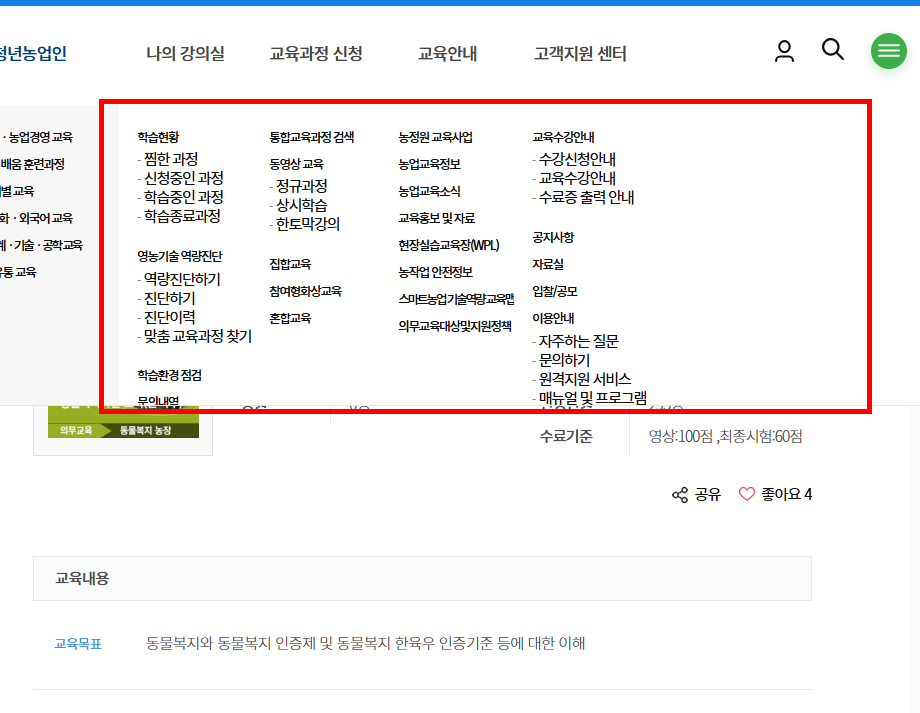
Task: Open 신청중인 과정 link
Action: (183, 177)
